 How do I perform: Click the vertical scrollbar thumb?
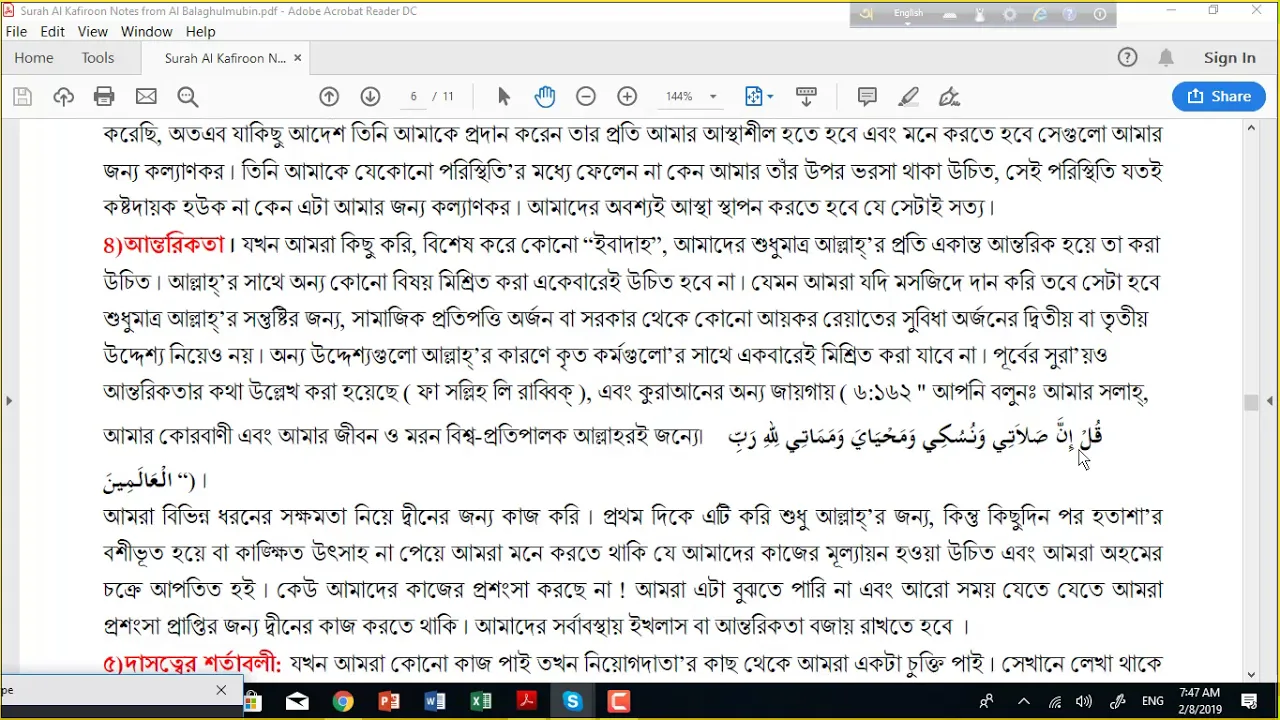(1251, 402)
